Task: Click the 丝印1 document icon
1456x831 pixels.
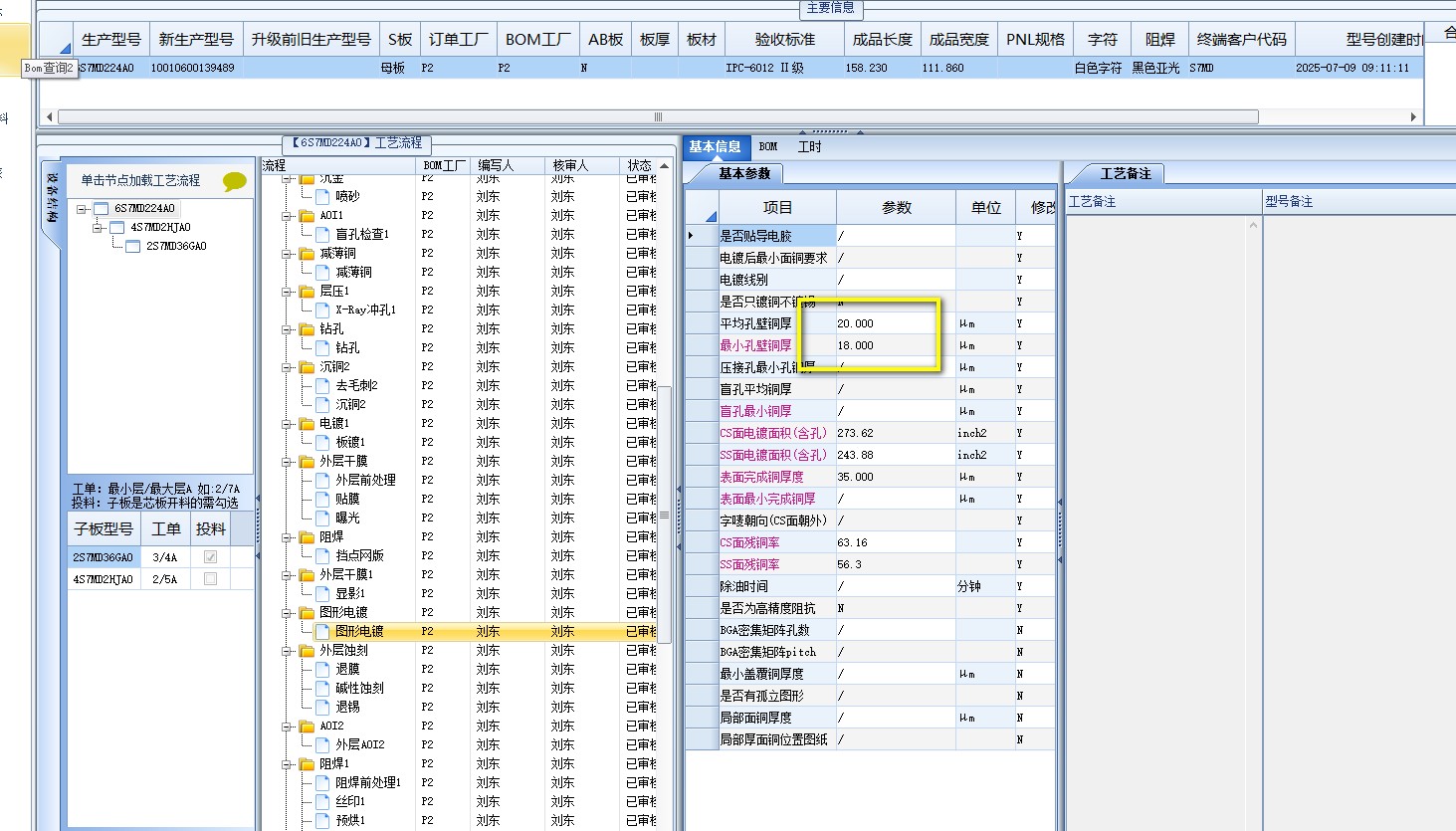Action: (323, 802)
